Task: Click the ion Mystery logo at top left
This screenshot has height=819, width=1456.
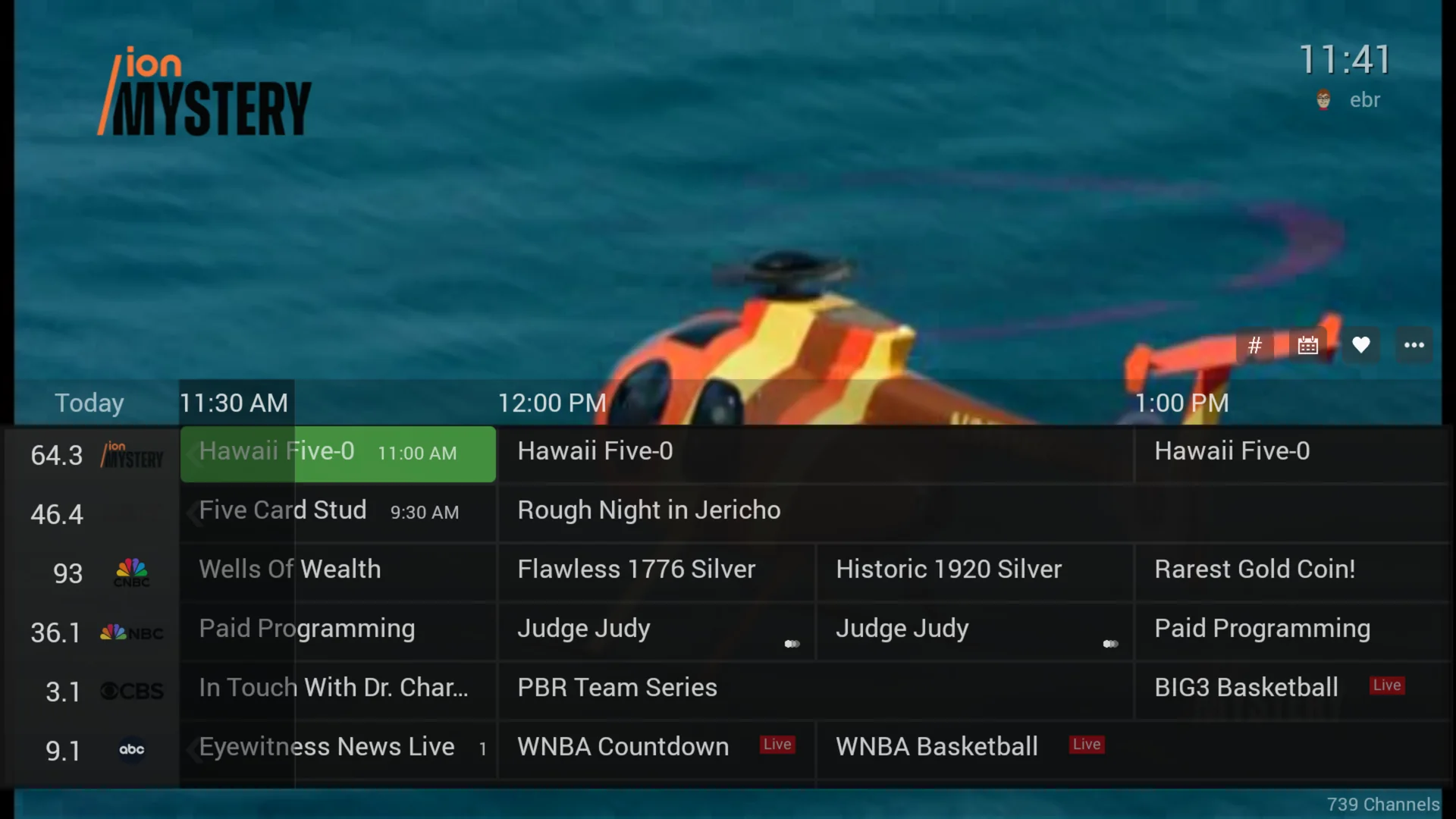Action: point(204,92)
